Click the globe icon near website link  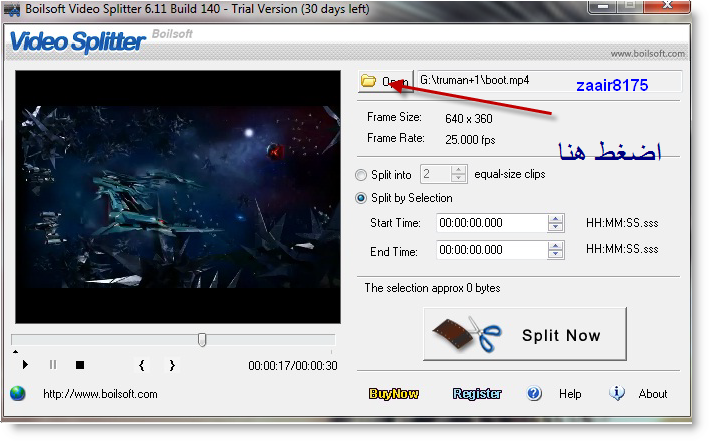click(x=18, y=394)
